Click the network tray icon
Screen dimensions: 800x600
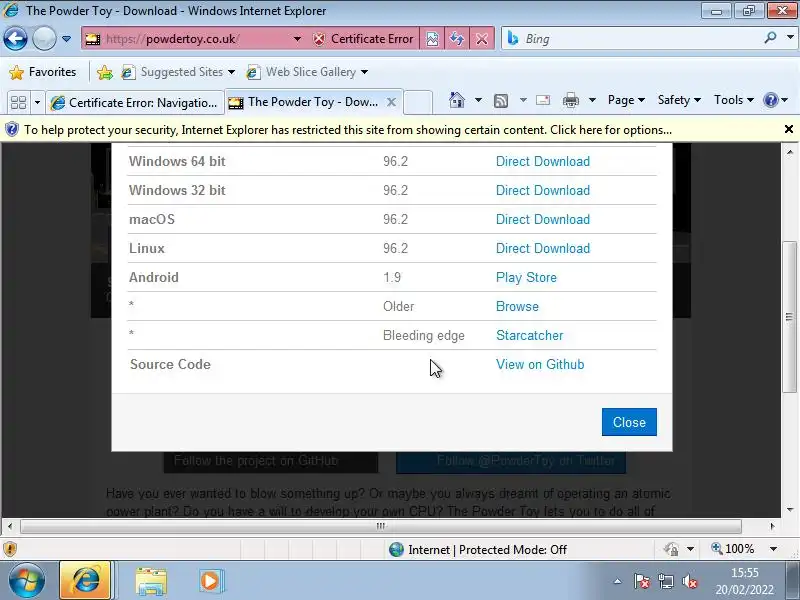[666, 581]
